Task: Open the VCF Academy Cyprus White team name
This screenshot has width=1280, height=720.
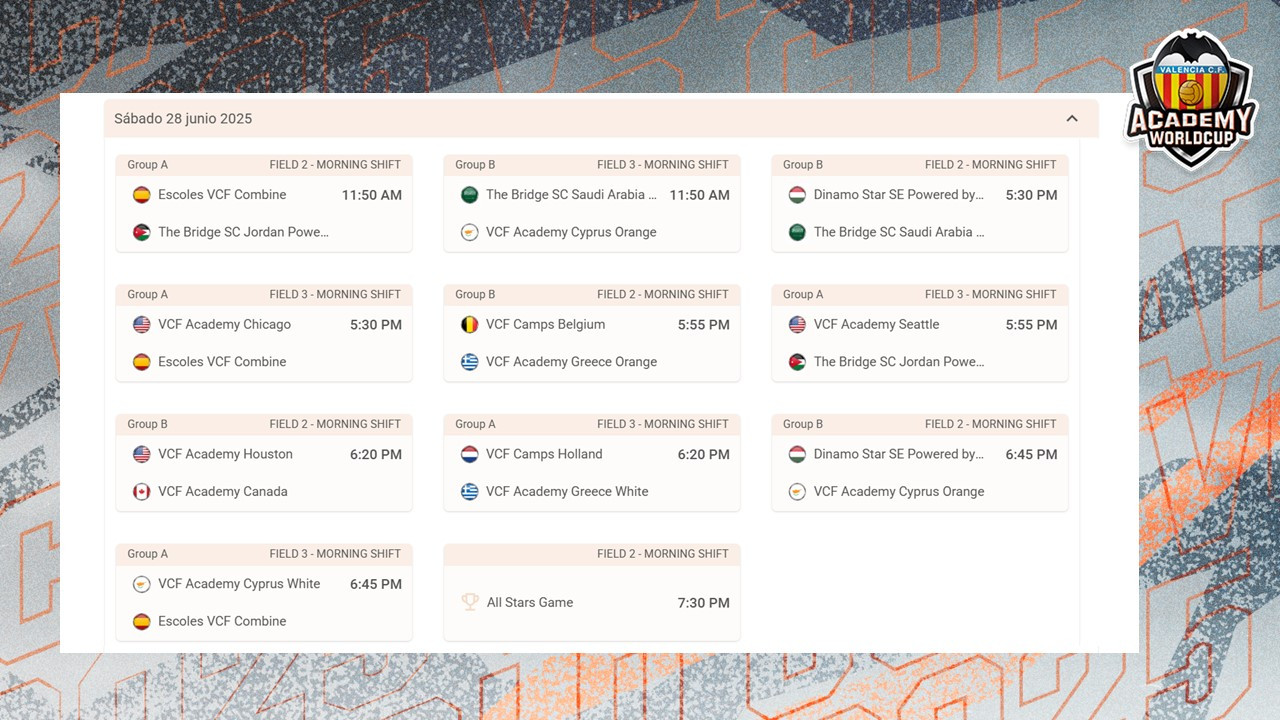Action: pos(239,584)
